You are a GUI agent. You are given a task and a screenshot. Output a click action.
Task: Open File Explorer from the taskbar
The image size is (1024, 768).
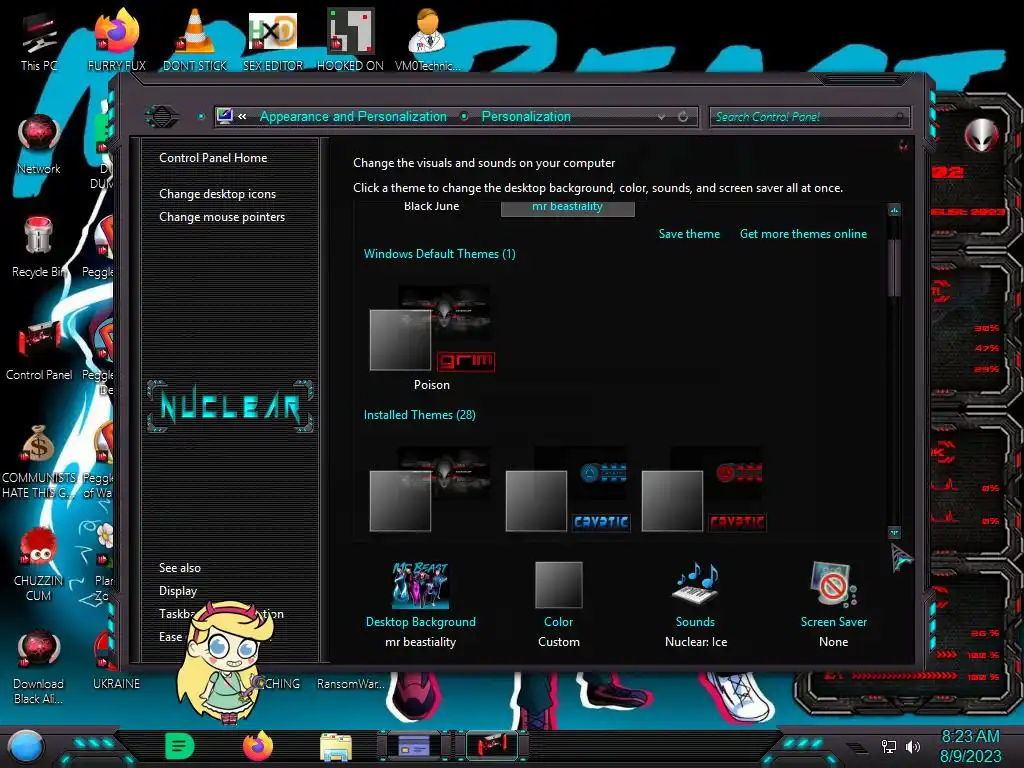click(336, 747)
